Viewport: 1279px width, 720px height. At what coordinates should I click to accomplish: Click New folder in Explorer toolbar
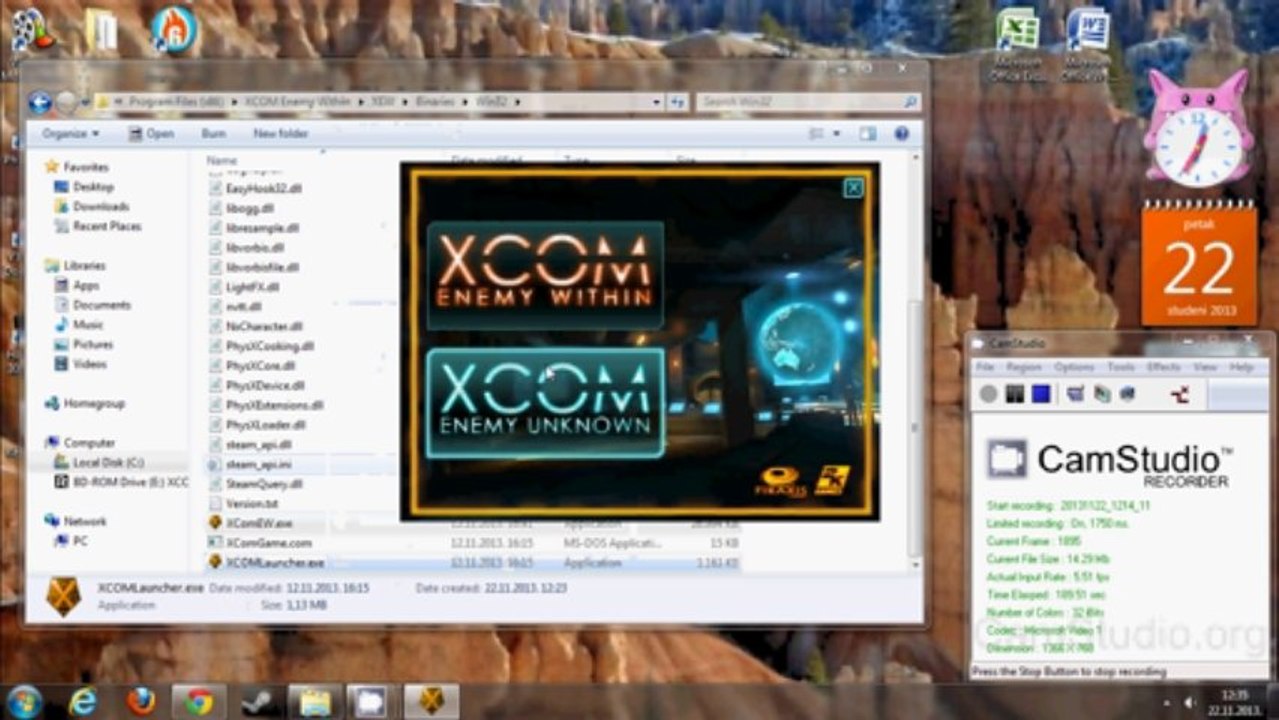pos(280,133)
